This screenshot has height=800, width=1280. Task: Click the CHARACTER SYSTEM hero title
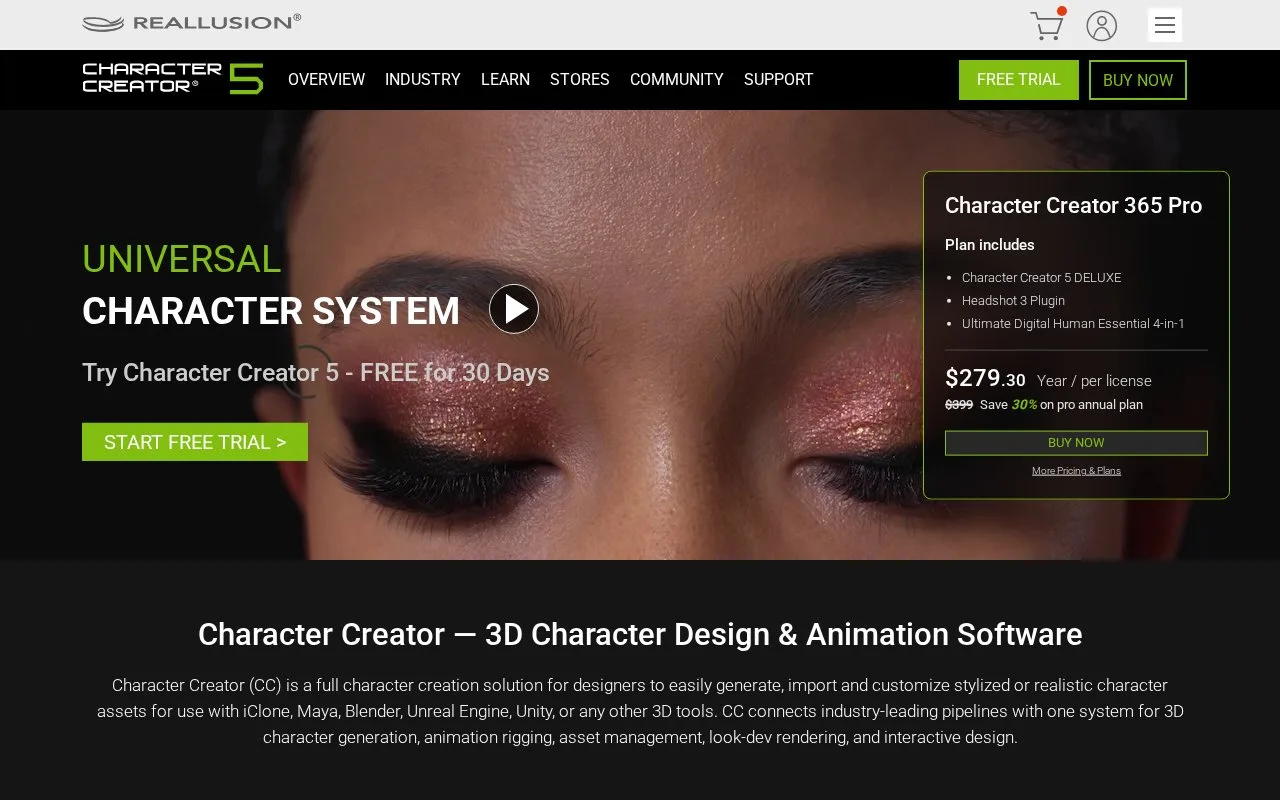click(271, 311)
